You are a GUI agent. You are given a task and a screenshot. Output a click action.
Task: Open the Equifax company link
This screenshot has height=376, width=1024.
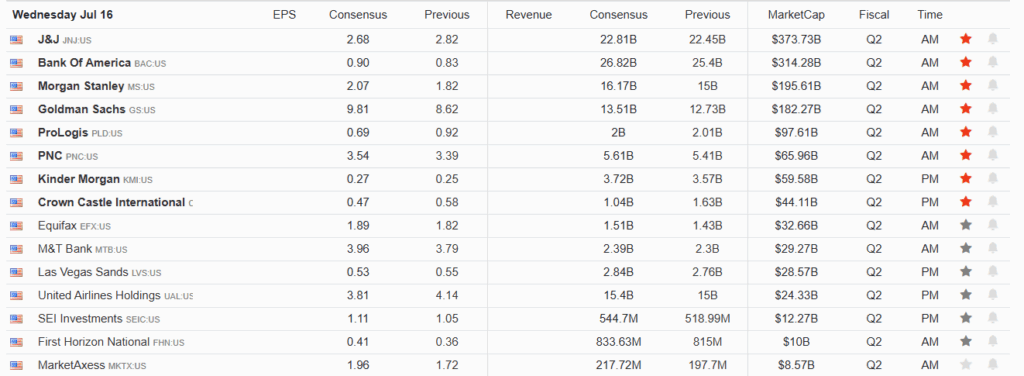coord(57,225)
